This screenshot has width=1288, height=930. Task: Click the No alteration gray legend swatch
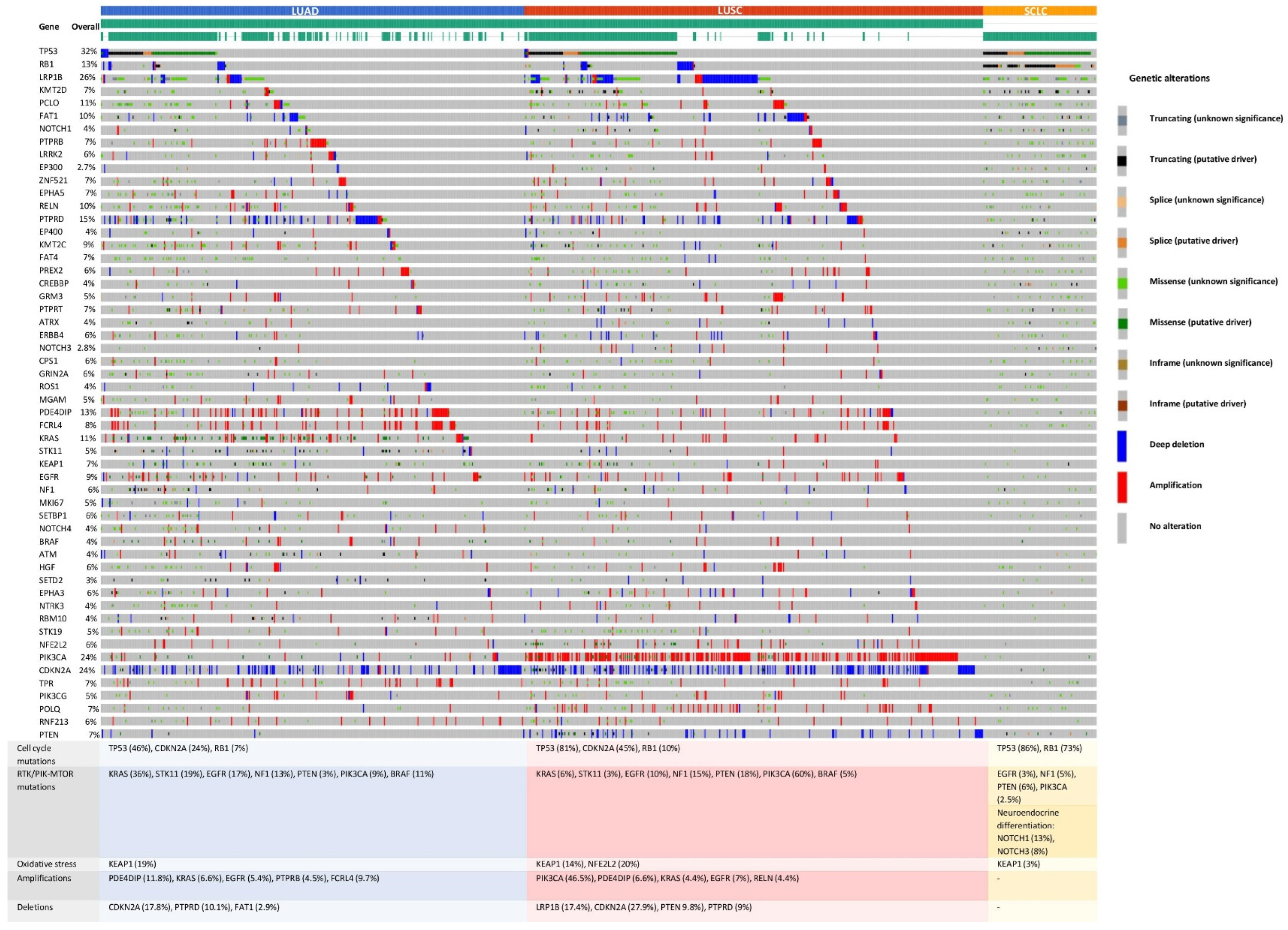coord(1122,528)
